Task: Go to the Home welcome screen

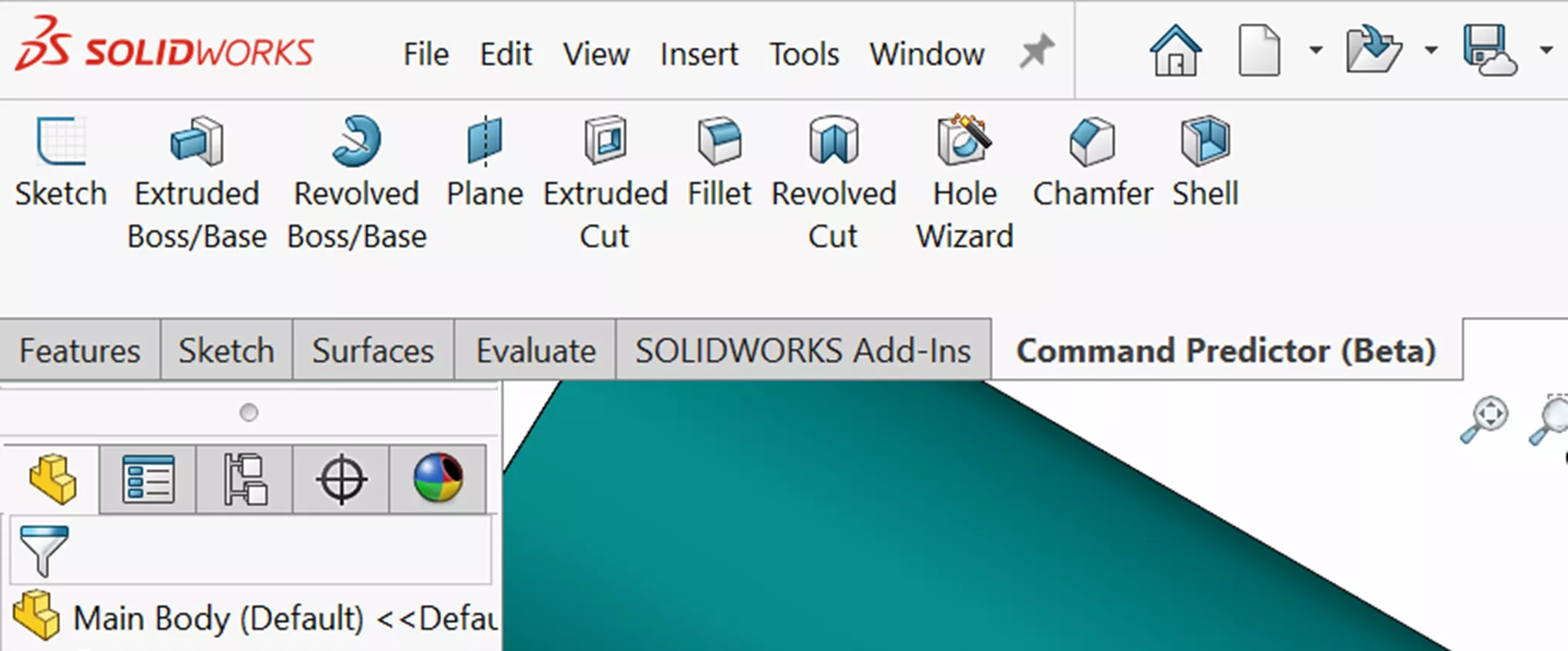Action: click(1175, 51)
